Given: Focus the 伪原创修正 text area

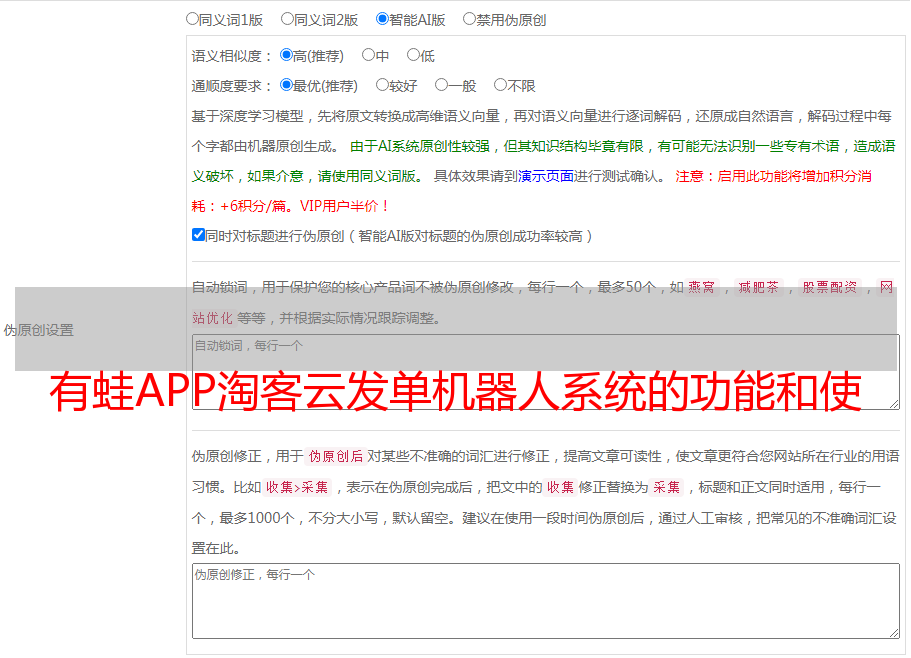Looking at the screenshot, I should click(x=545, y=600).
